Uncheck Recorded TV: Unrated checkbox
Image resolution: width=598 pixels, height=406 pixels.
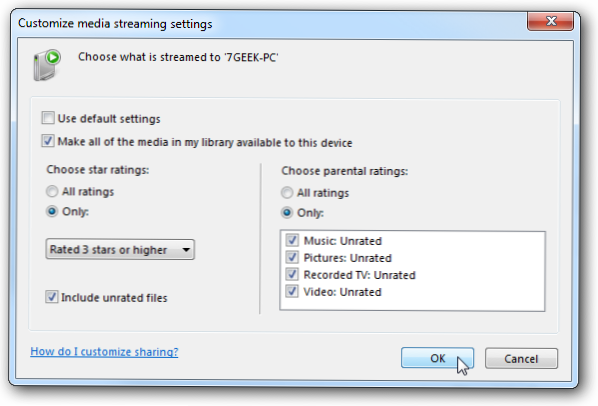pyautogui.click(x=292, y=274)
